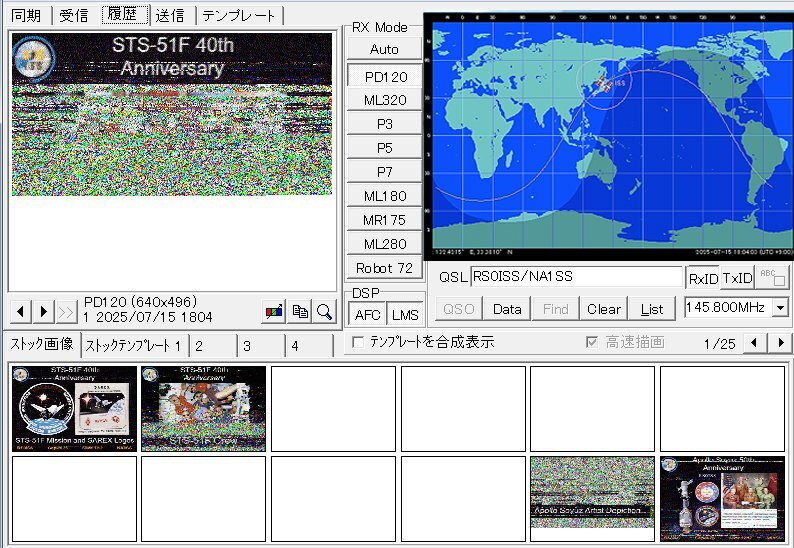Enable テンプレートを合成表示 checkbox
The width and height of the screenshot is (794, 548).
[358, 342]
